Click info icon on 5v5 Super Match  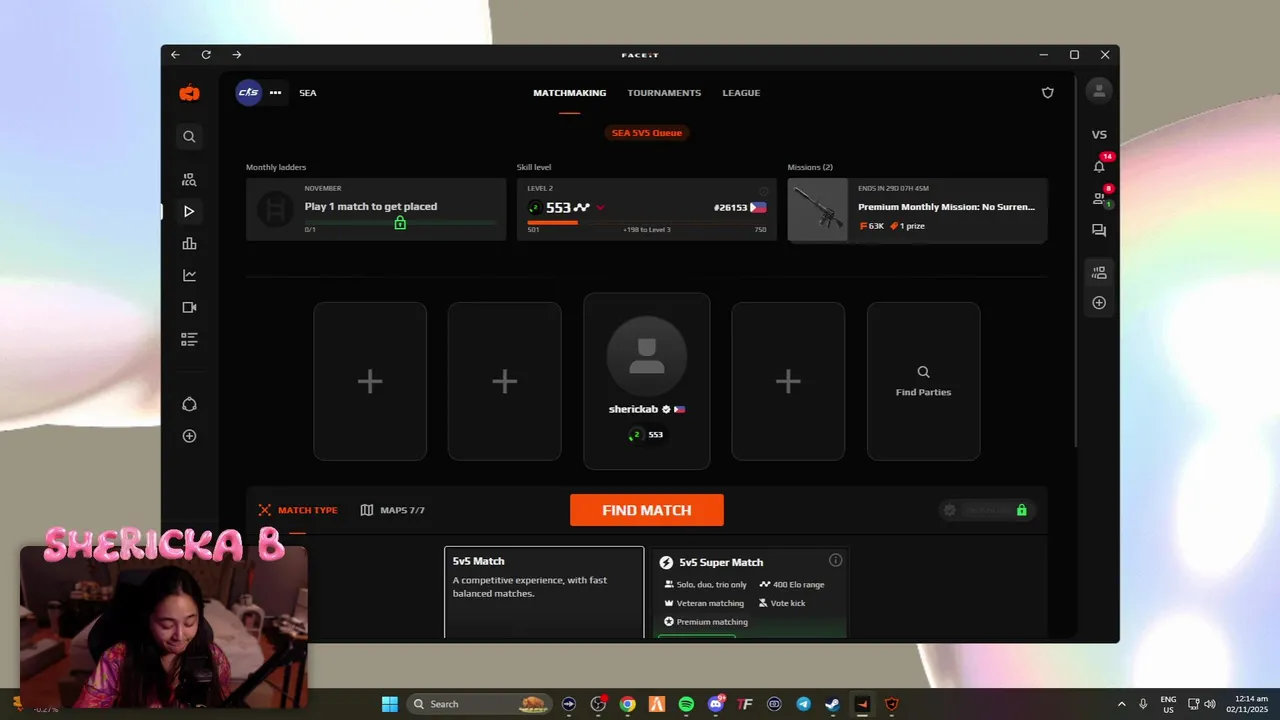click(x=836, y=560)
